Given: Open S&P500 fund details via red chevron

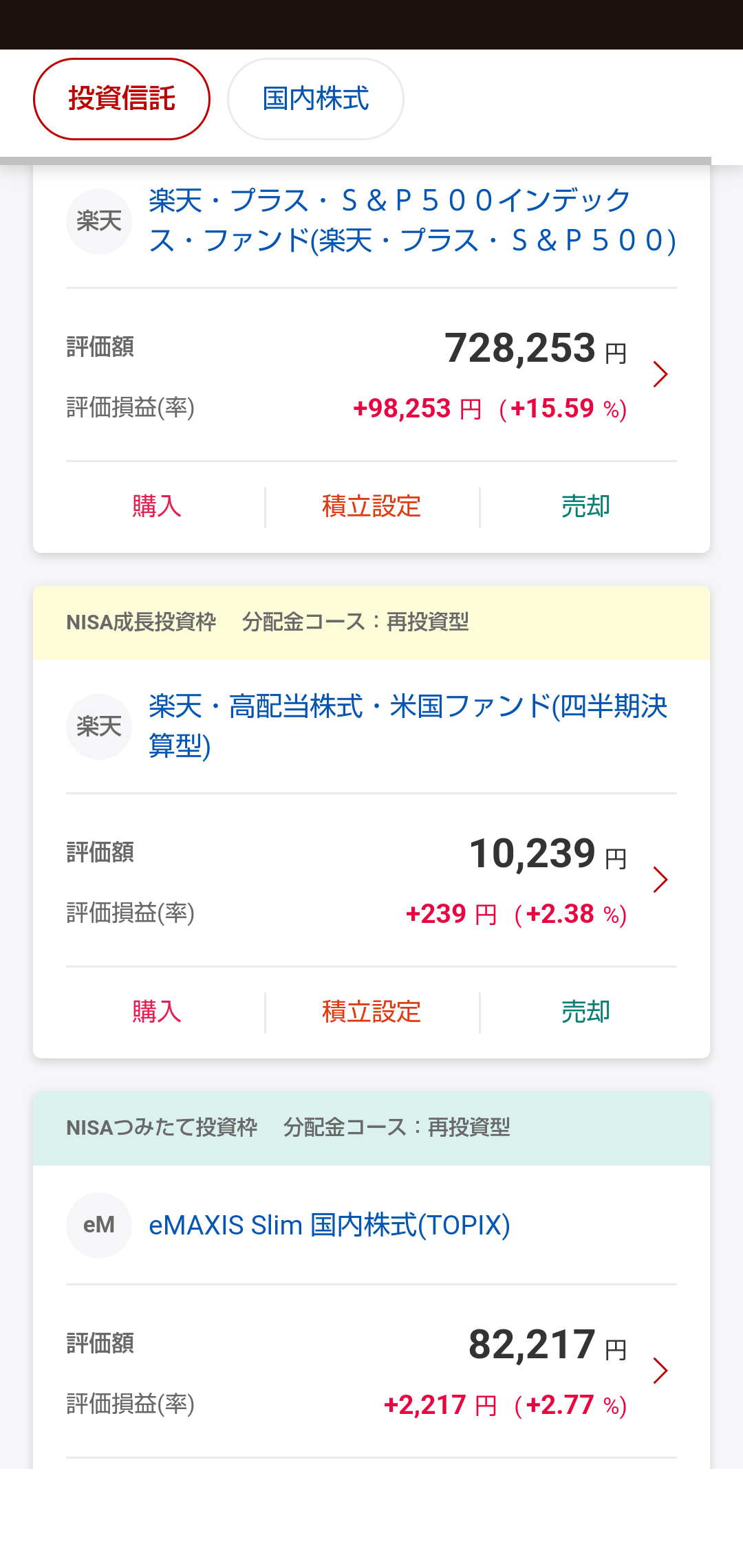Looking at the screenshot, I should 660,374.
